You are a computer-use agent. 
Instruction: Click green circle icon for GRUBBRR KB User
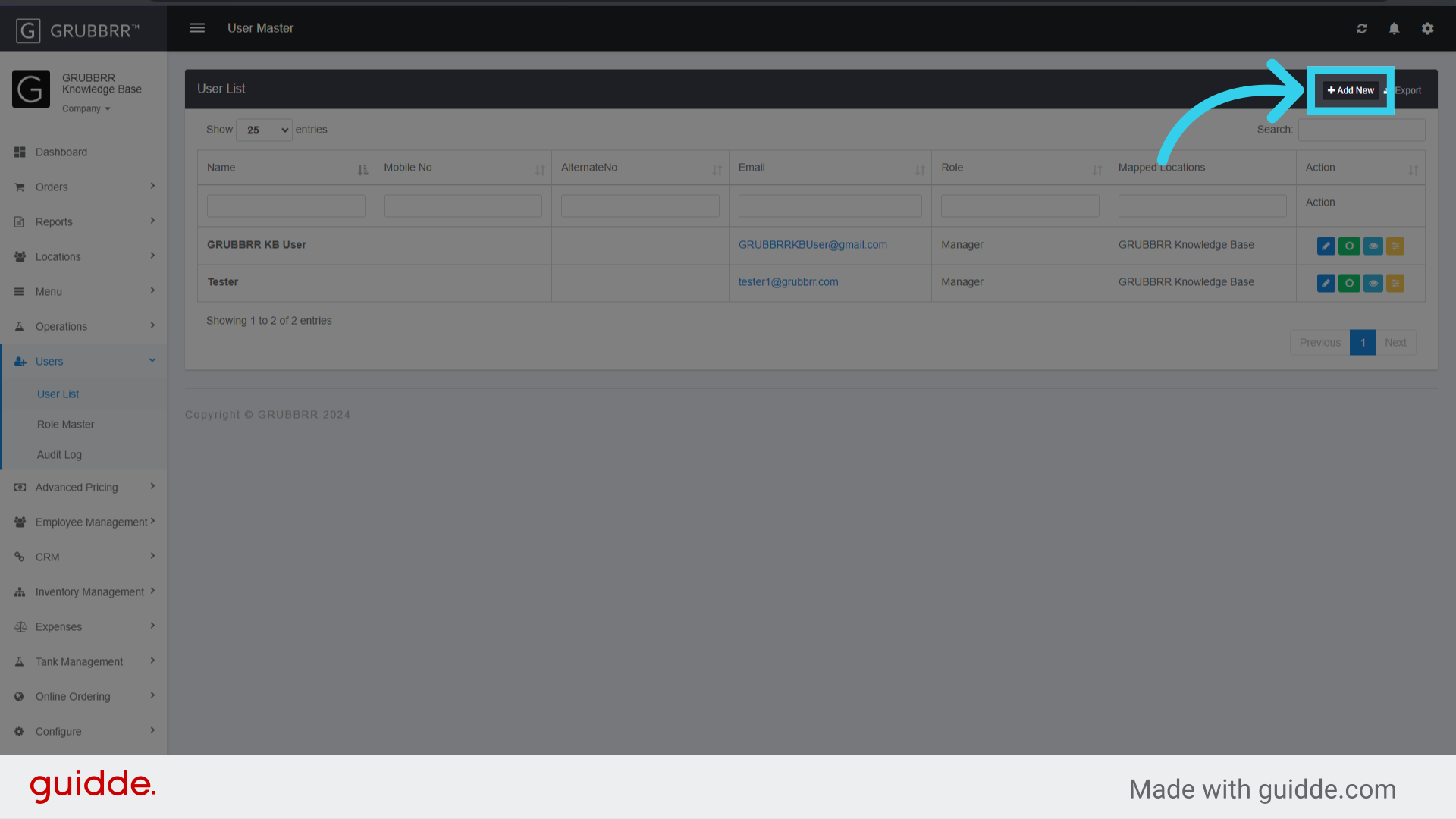coord(1349,246)
